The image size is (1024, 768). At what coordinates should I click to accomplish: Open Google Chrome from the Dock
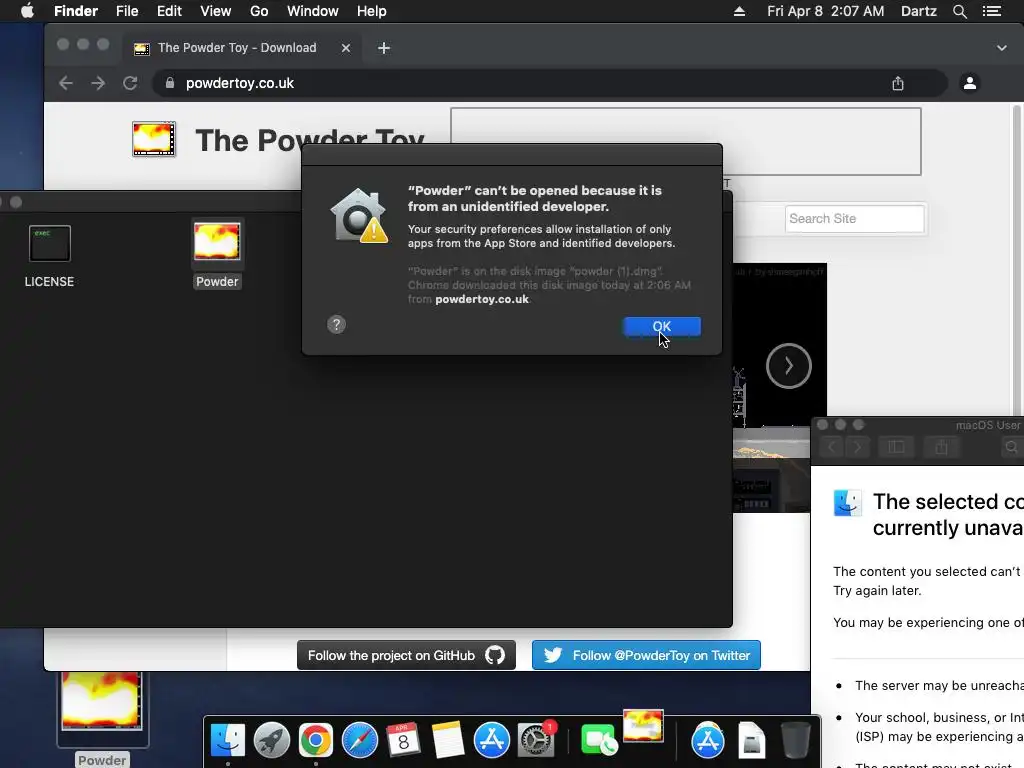click(x=315, y=741)
